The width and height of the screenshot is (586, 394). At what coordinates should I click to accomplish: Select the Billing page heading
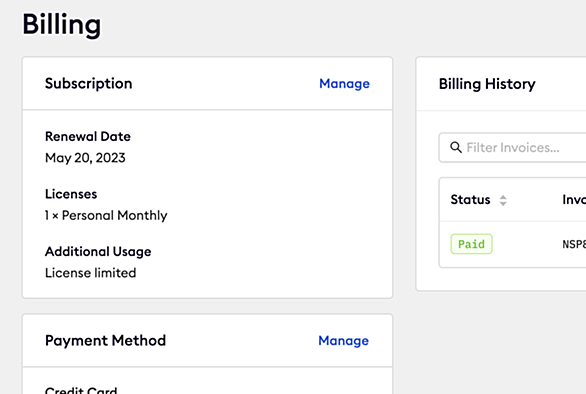62,25
